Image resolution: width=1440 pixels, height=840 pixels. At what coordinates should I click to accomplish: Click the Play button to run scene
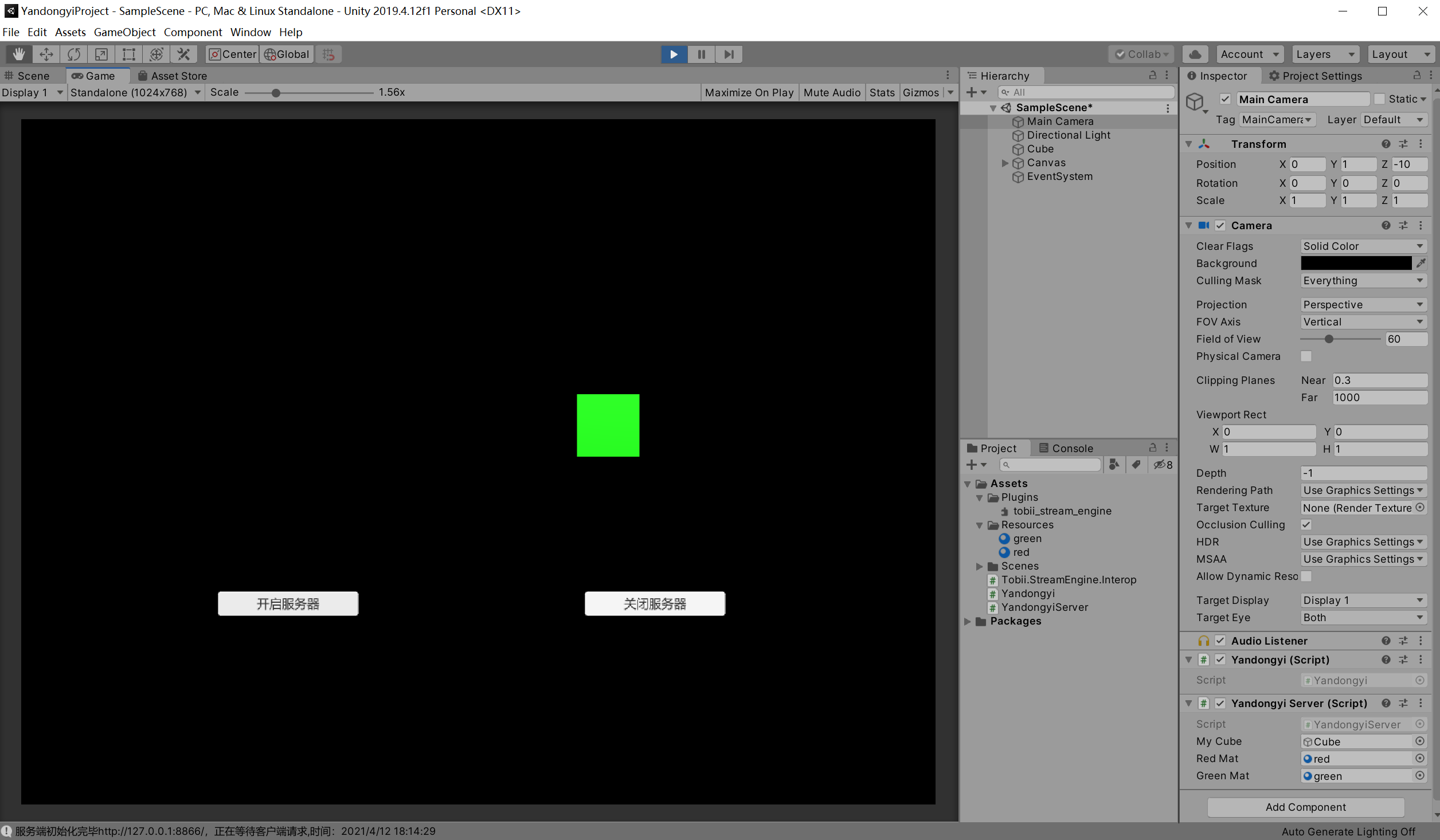(673, 54)
